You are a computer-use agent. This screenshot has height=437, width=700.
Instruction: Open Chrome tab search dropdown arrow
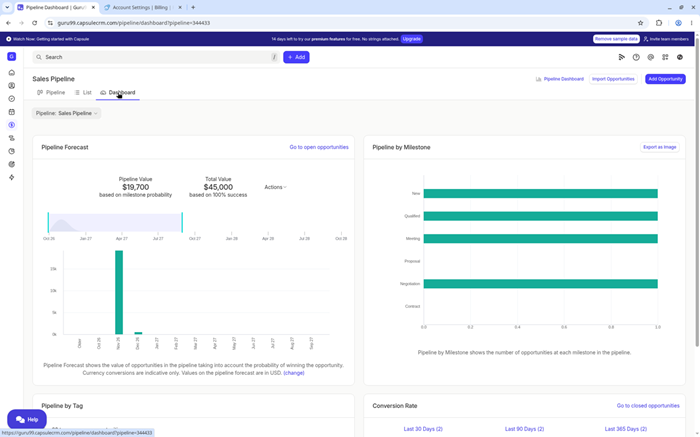click(x=7, y=7)
